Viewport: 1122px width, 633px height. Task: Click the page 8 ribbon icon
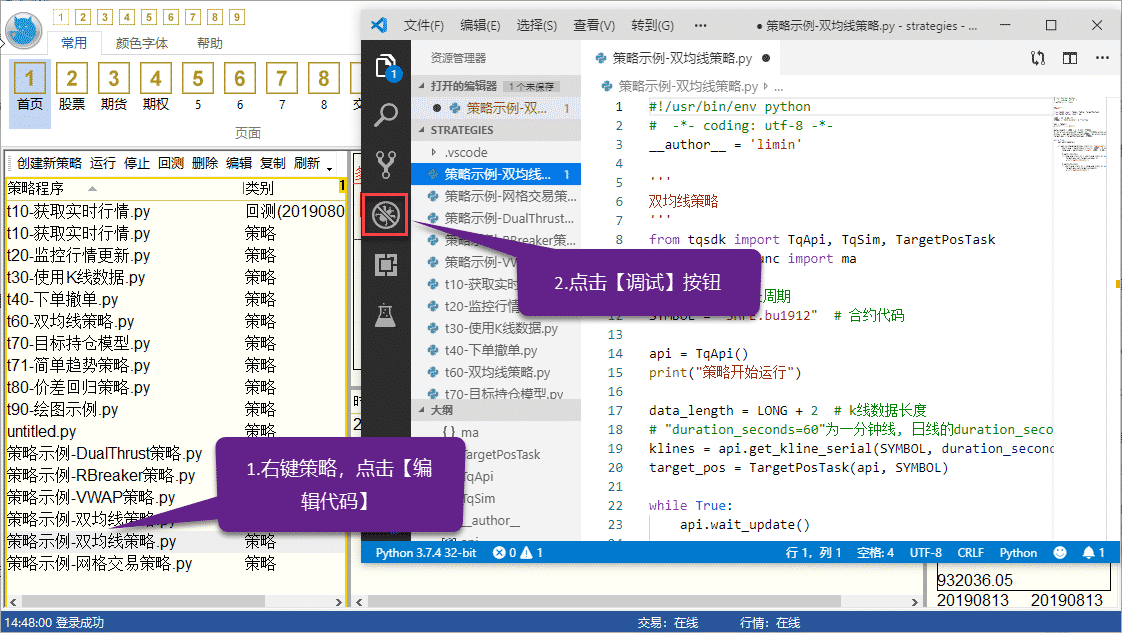point(323,87)
